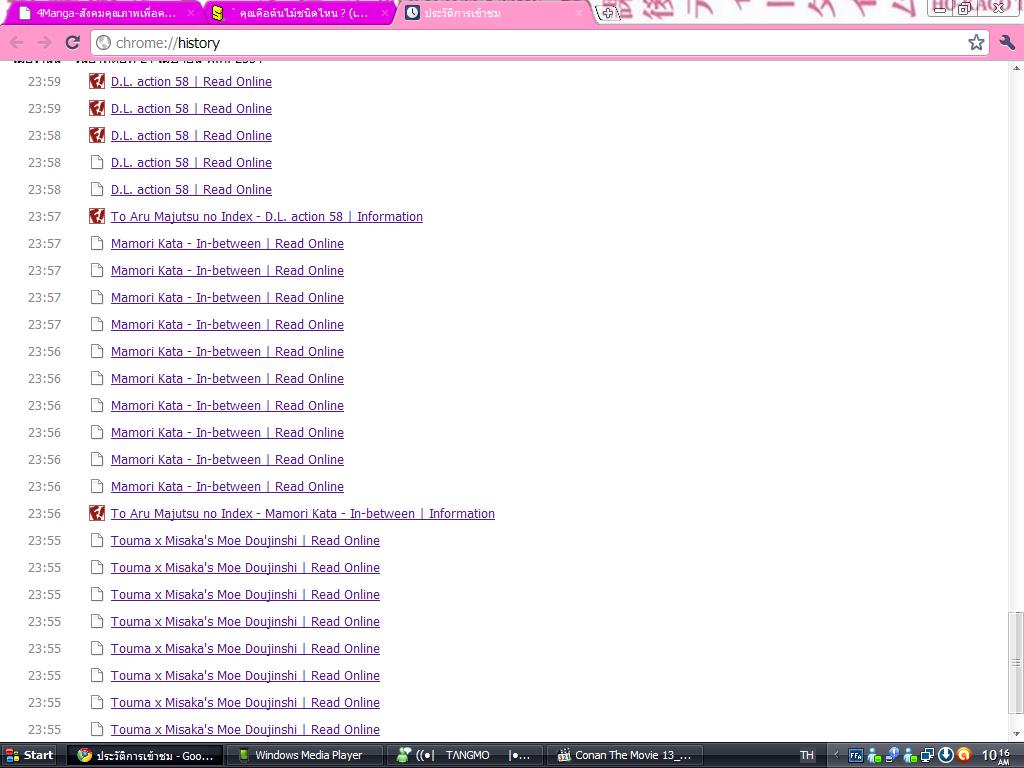Switch to Chrome window in the taskbar
Viewport: 1024px width, 768px height.
coord(145,756)
